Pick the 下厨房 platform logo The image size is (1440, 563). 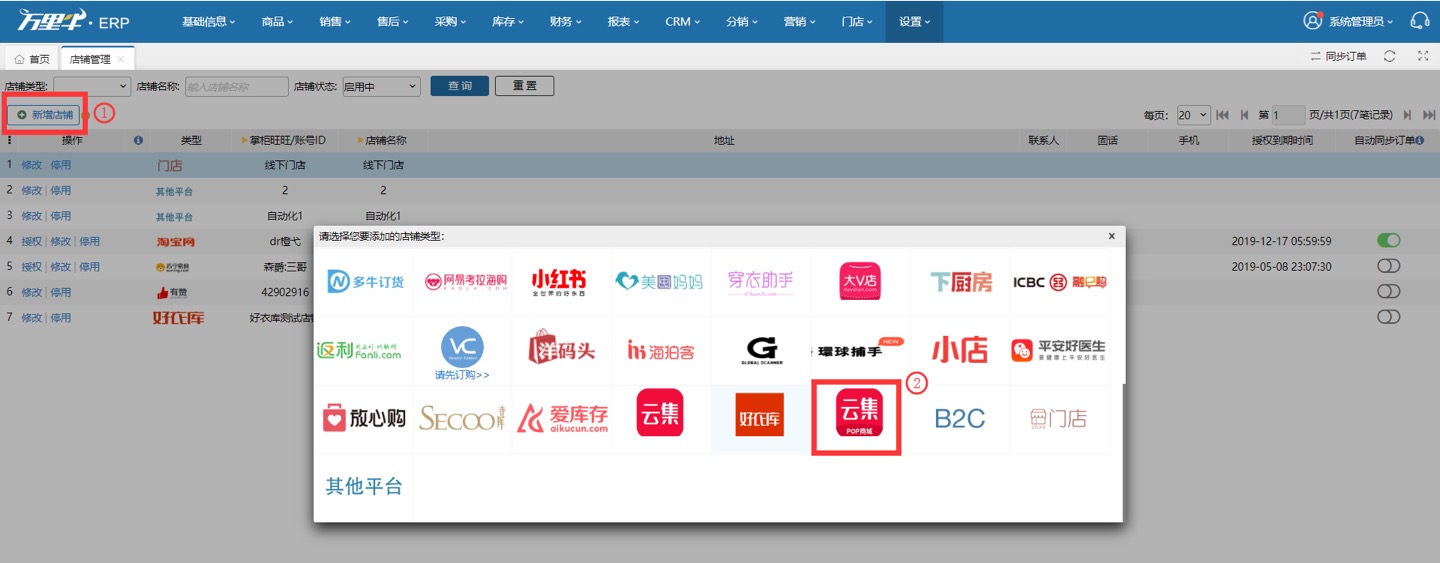click(960, 282)
